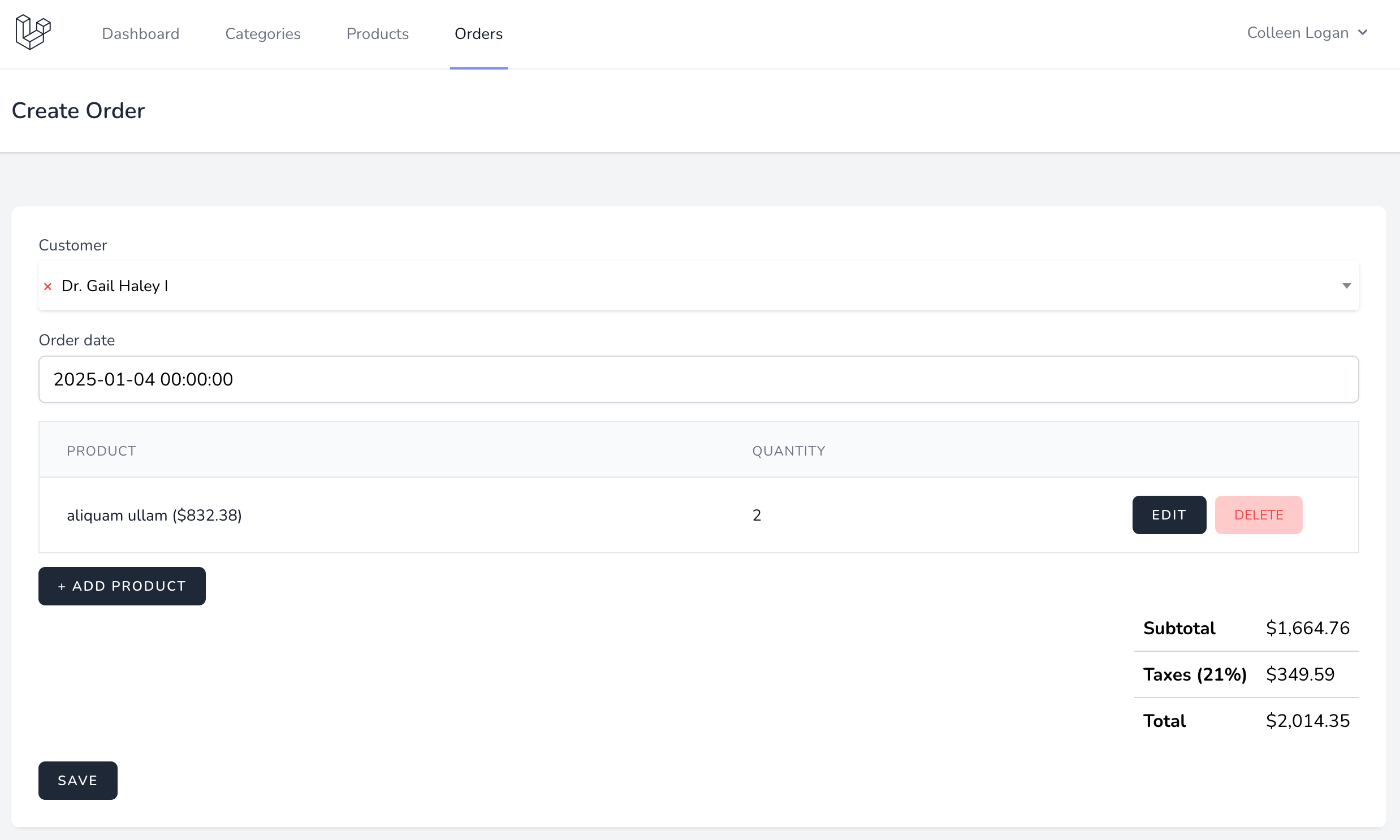Image resolution: width=1400 pixels, height=840 pixels.
Task: Click the Laravel logo icon
Action: 33,32
